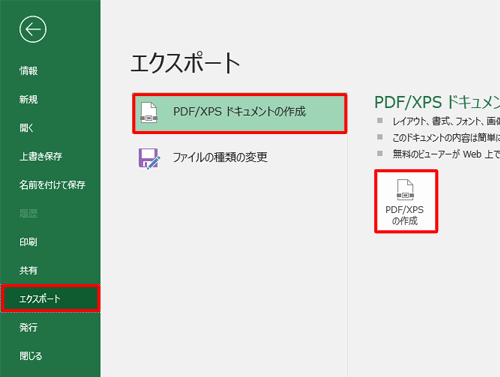Open the 開く menu entry
Viewport: 500px width, 377px height.
point(26,128)
